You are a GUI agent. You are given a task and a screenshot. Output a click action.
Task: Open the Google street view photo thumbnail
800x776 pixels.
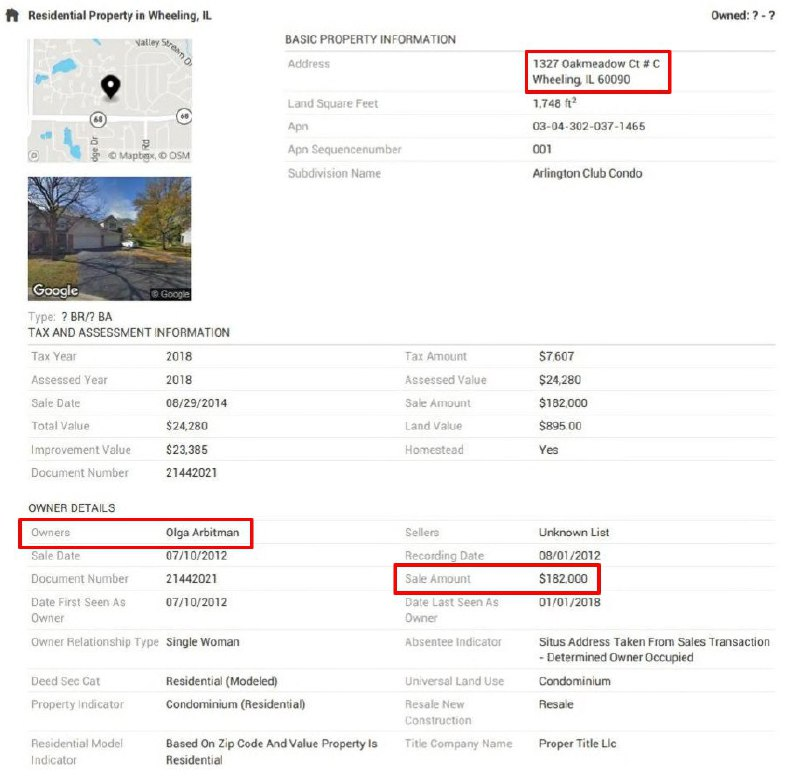pyautogui.click(x=110, y=238)
